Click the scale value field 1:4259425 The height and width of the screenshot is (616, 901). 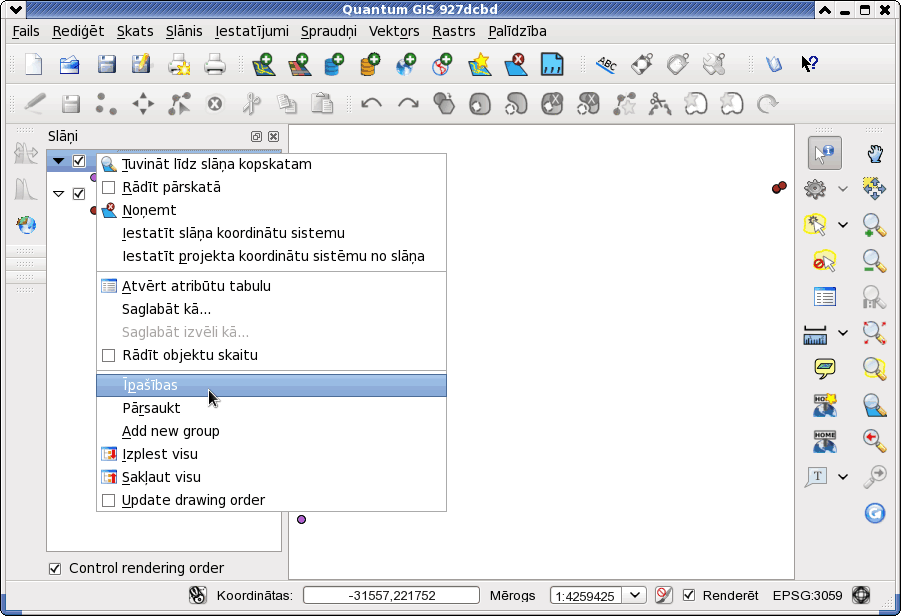(x=586, y=595)
